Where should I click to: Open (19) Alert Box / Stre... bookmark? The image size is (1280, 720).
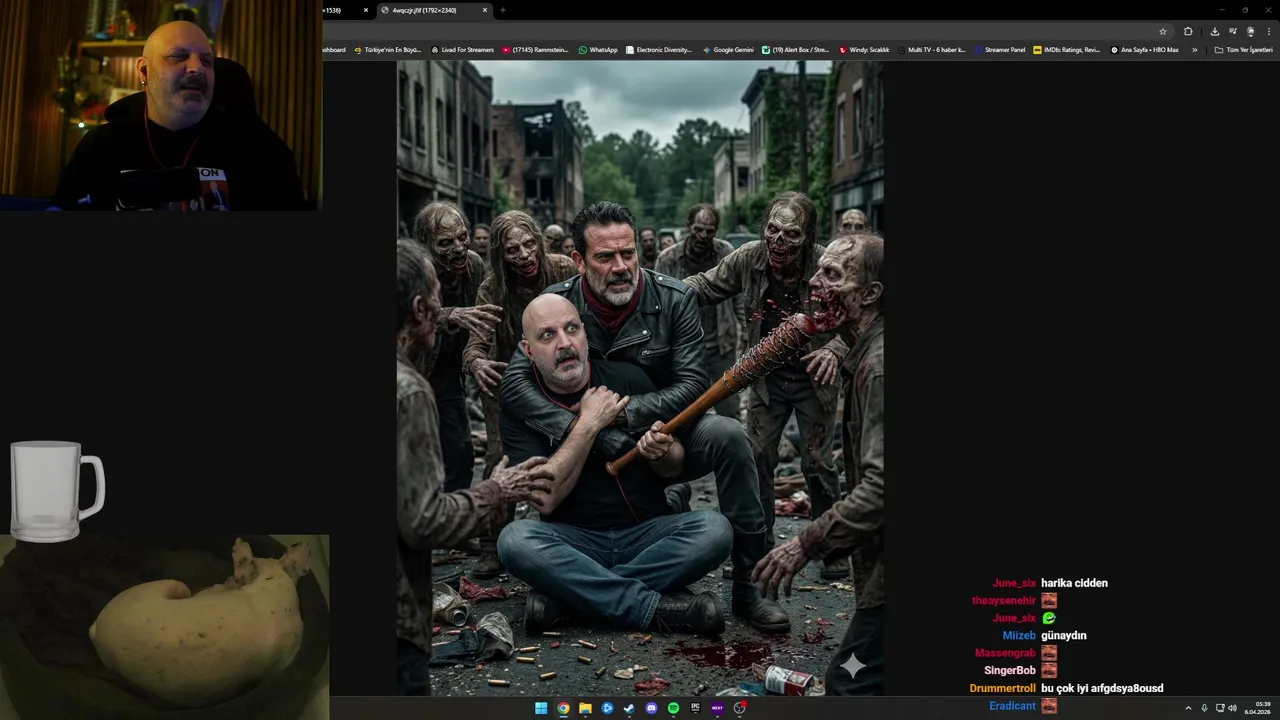tap(796, 49)
